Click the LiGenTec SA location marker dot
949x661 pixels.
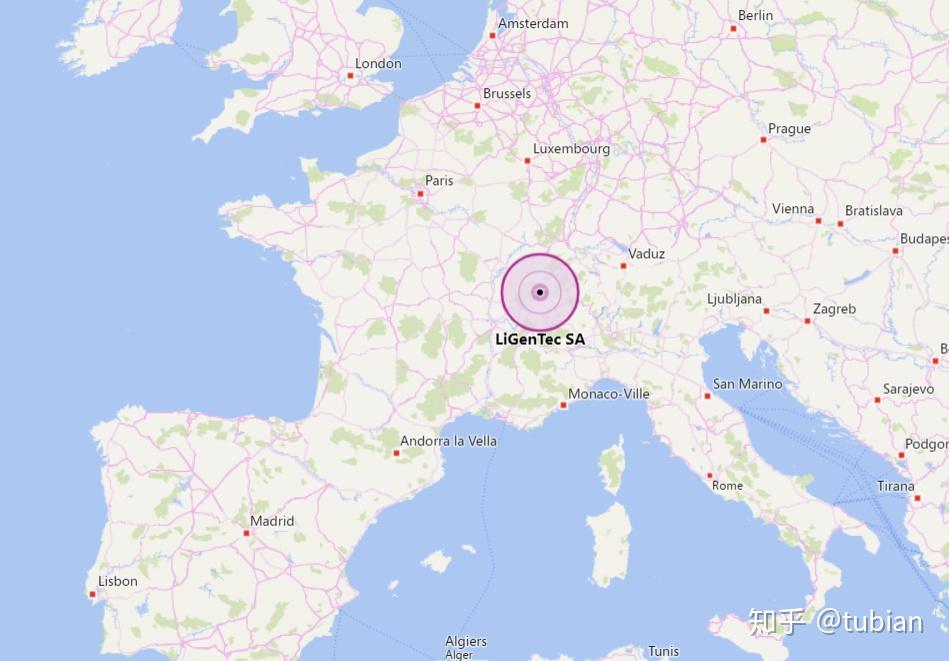point(540,292)
